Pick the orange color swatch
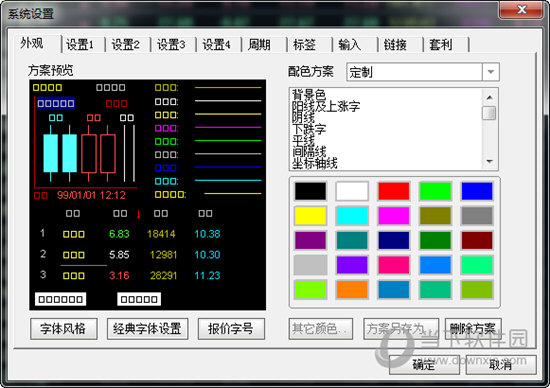Image resolution: width=550 pixels, height=388 pixels. [x=352, y=289]
